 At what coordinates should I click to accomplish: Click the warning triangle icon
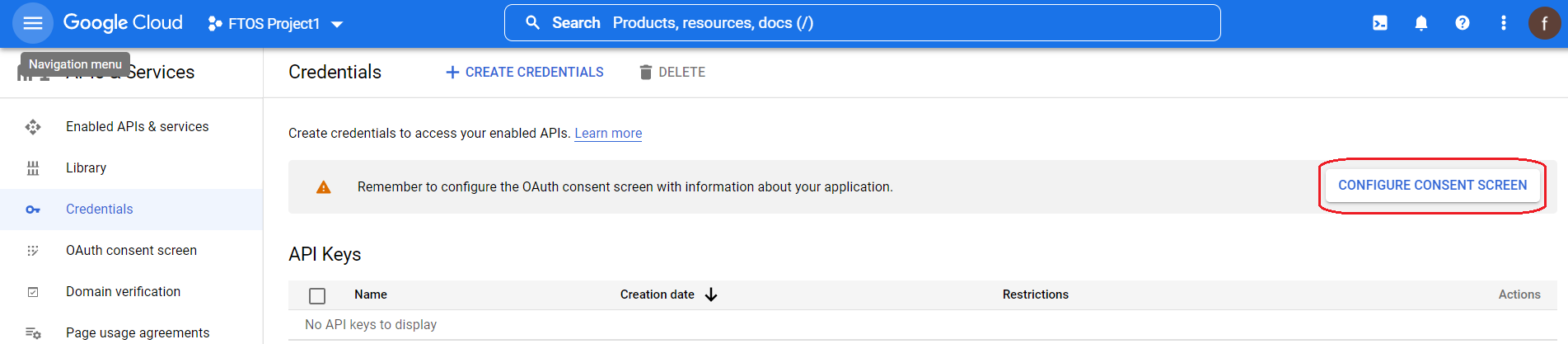click(x=324, y=187)
